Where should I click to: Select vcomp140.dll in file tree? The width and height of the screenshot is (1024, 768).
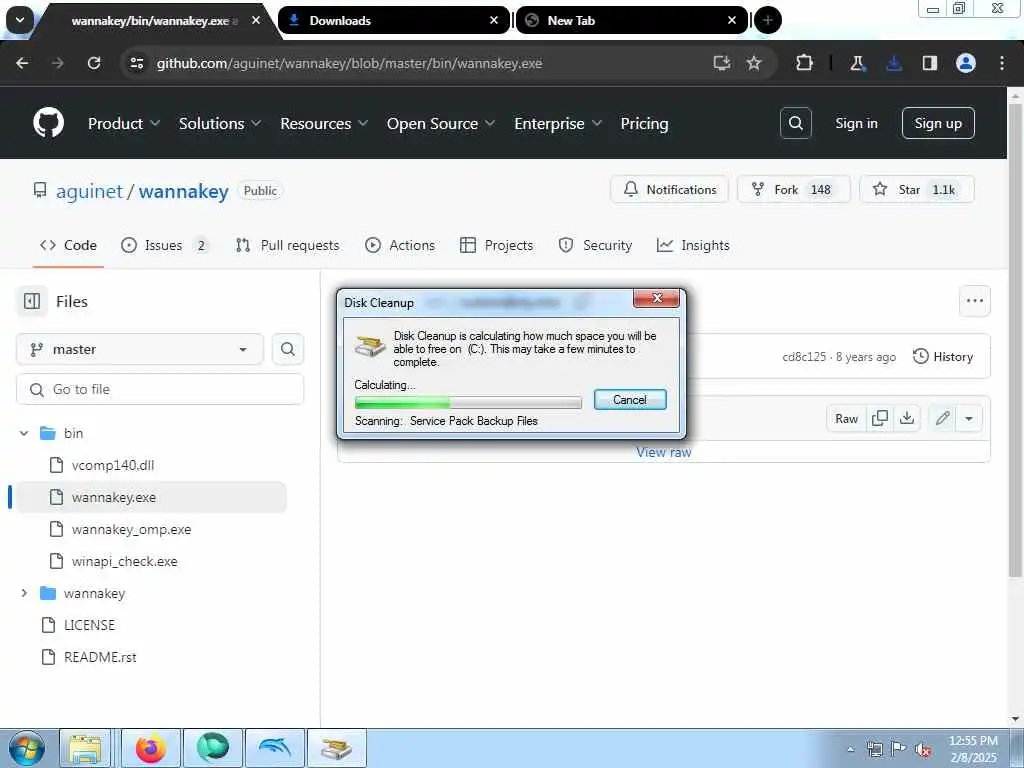click(x=112, y=465)
